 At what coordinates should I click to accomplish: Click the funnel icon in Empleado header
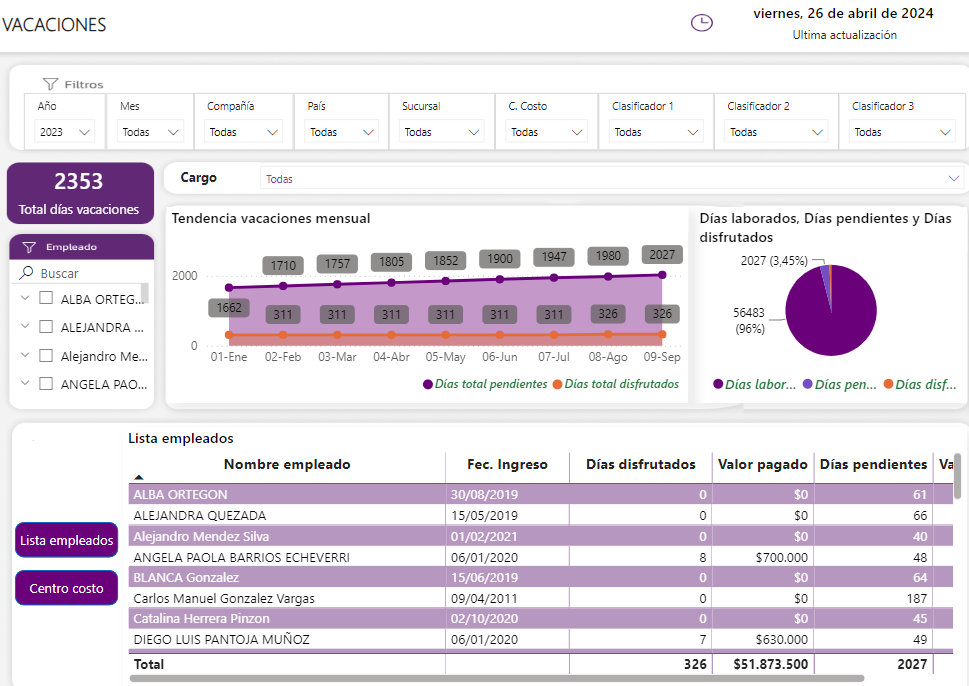[29, 246]
